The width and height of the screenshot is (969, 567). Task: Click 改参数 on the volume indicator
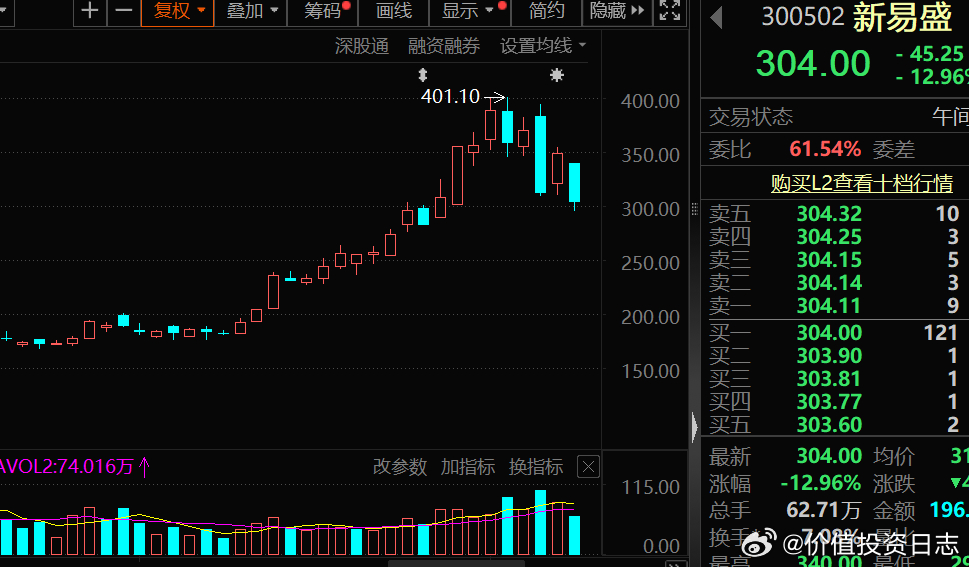click(400, 467)
